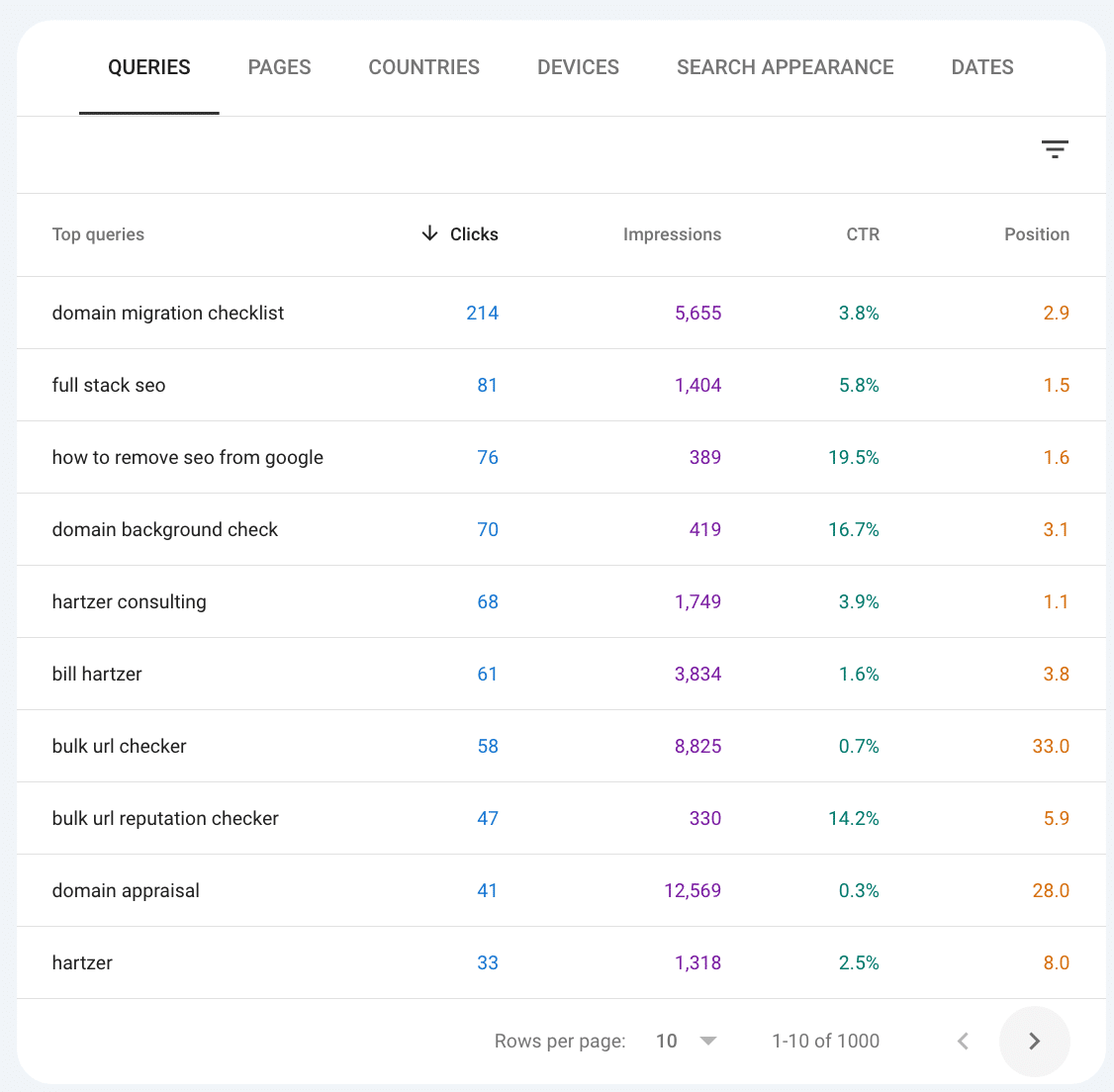This screenshot has width=1114, height=1092.
Task: Click the 1,318 impressions value
Action: [697, 962]
